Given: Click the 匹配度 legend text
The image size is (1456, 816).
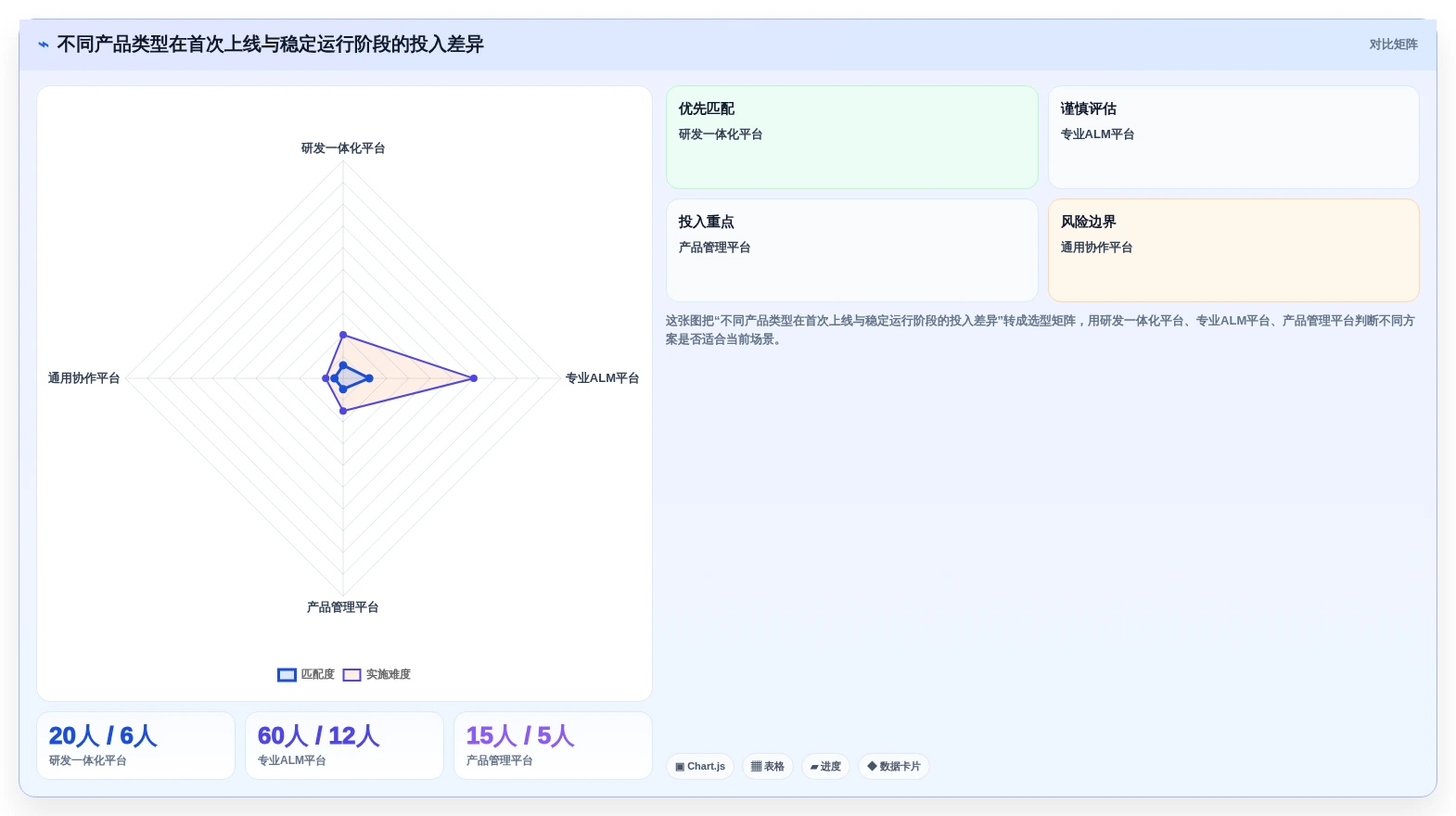Looking at the screenshot, I should pyautogui.click(x=318, y=675).
